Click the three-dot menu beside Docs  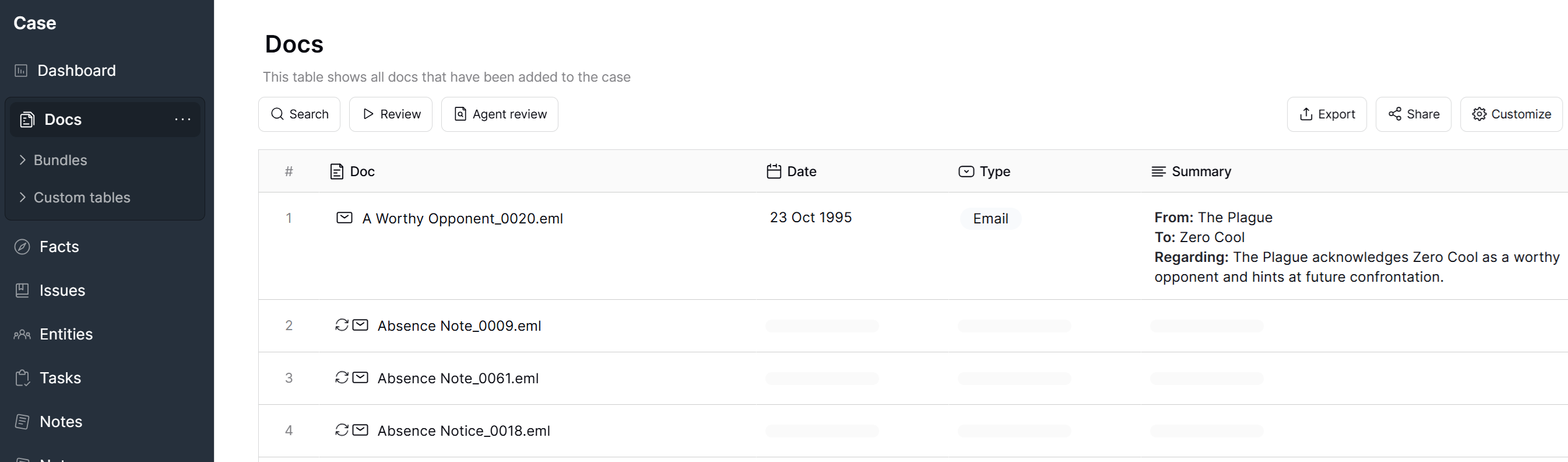[182, 120]
